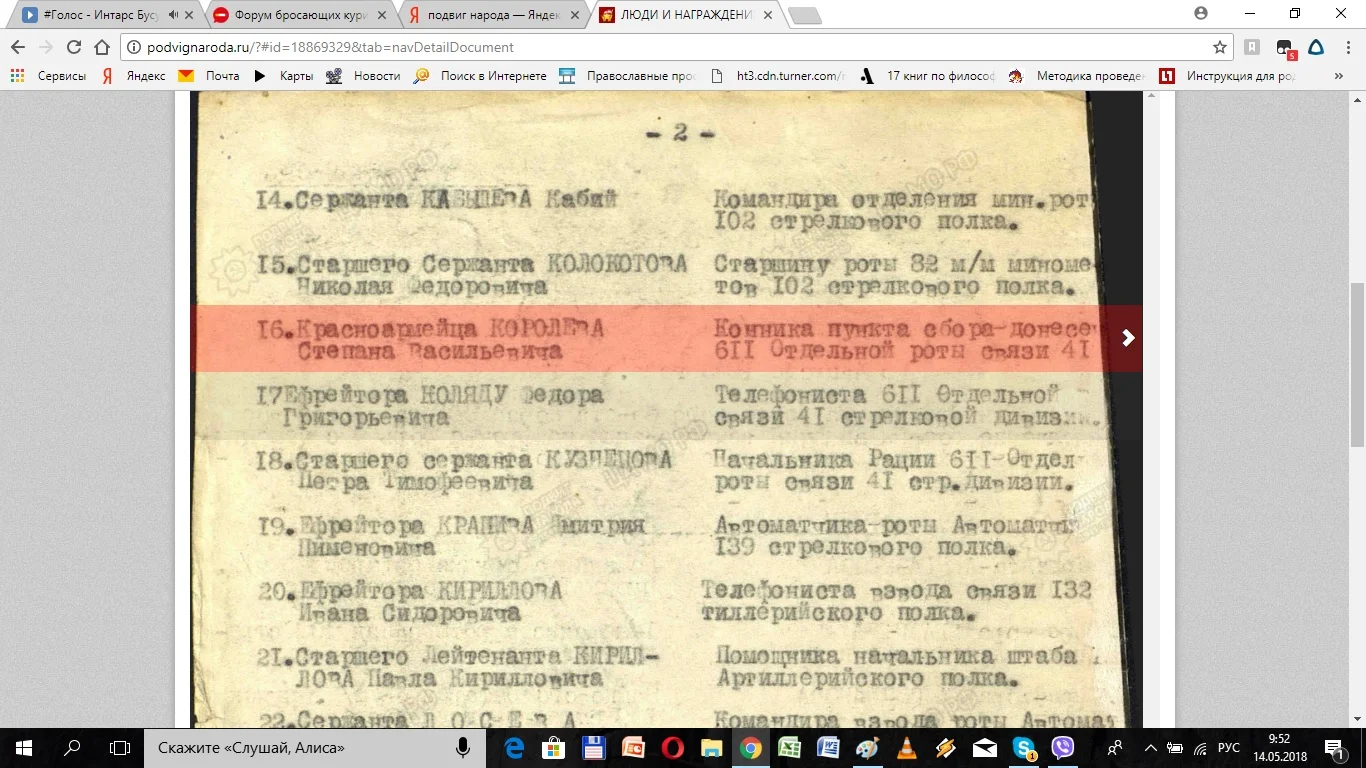Select the highlighted Королева record row
The image size is (1366, 768).
click(666, 338)
